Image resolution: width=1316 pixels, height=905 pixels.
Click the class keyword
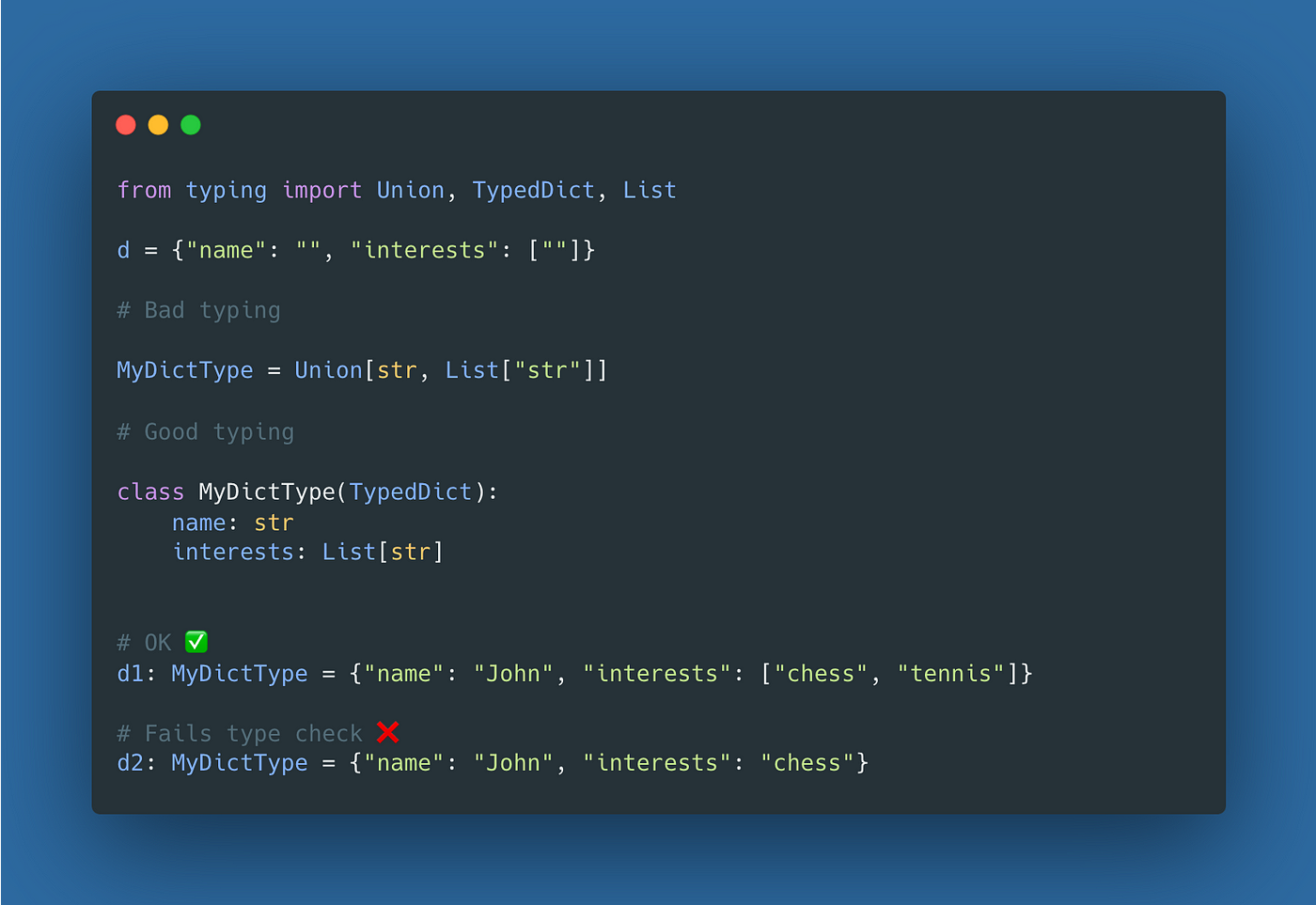tap(150, 492)
